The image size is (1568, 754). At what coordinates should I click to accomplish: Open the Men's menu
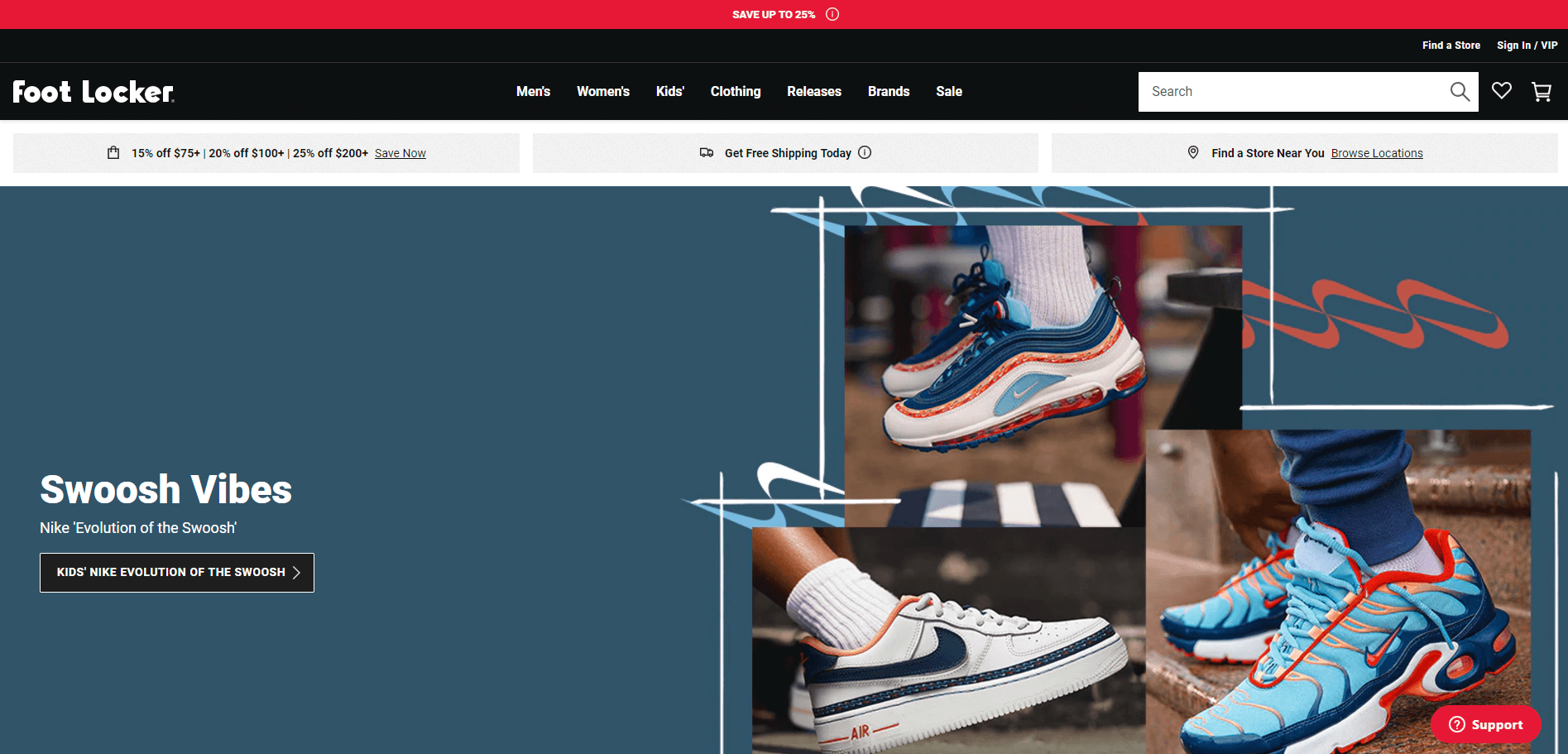coord(533,91)
